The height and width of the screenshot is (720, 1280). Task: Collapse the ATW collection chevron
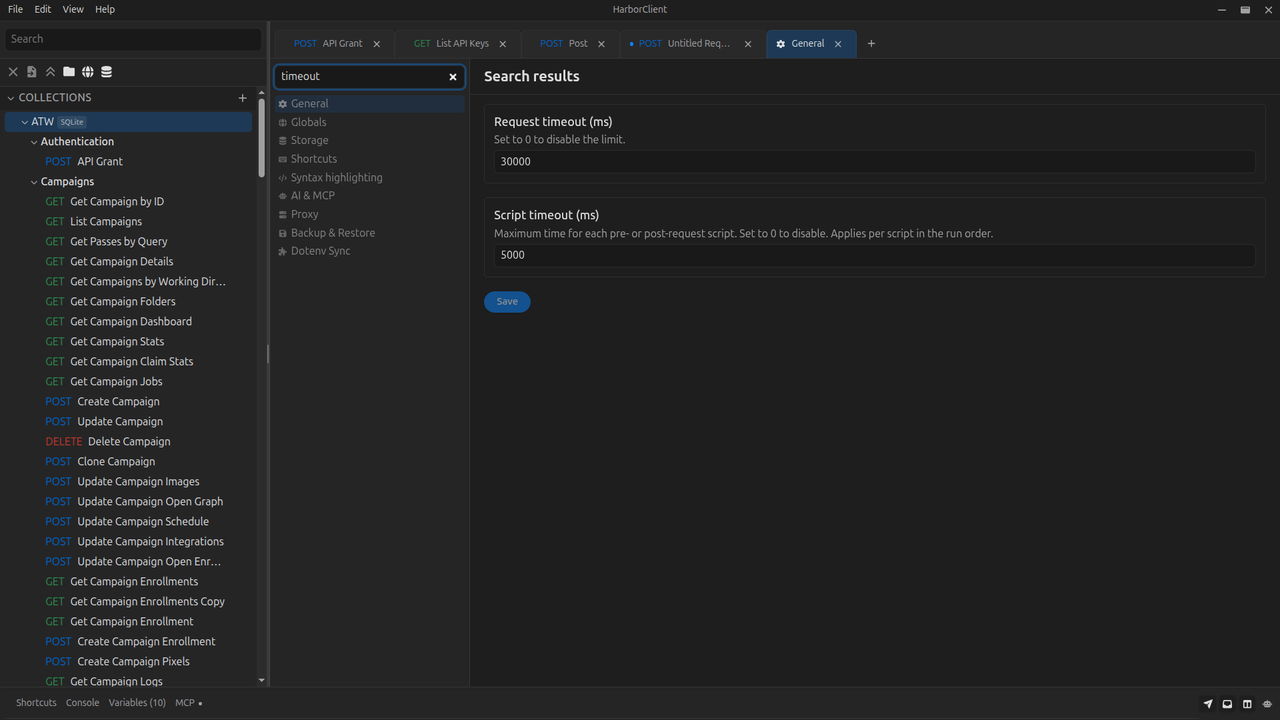coord(25,122)
